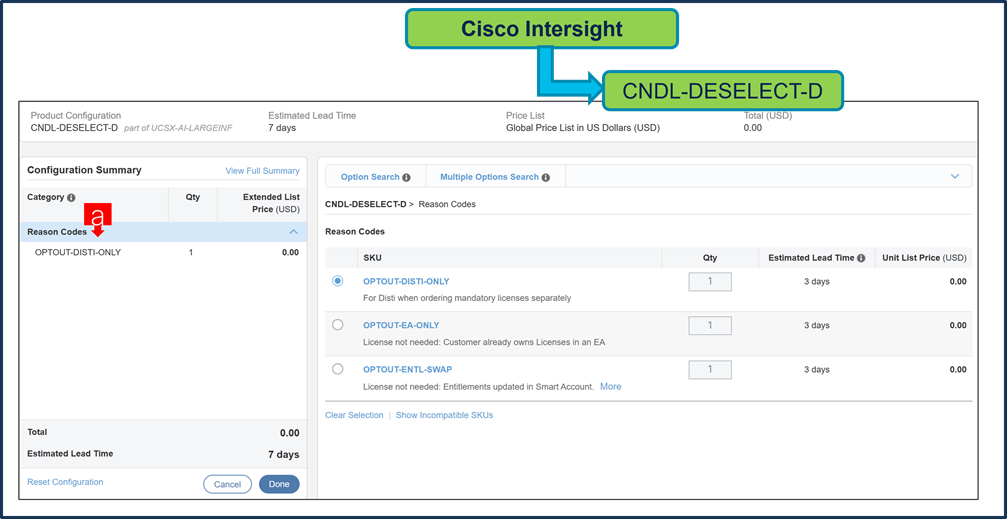Click the SKU column header

pos(371,258)
